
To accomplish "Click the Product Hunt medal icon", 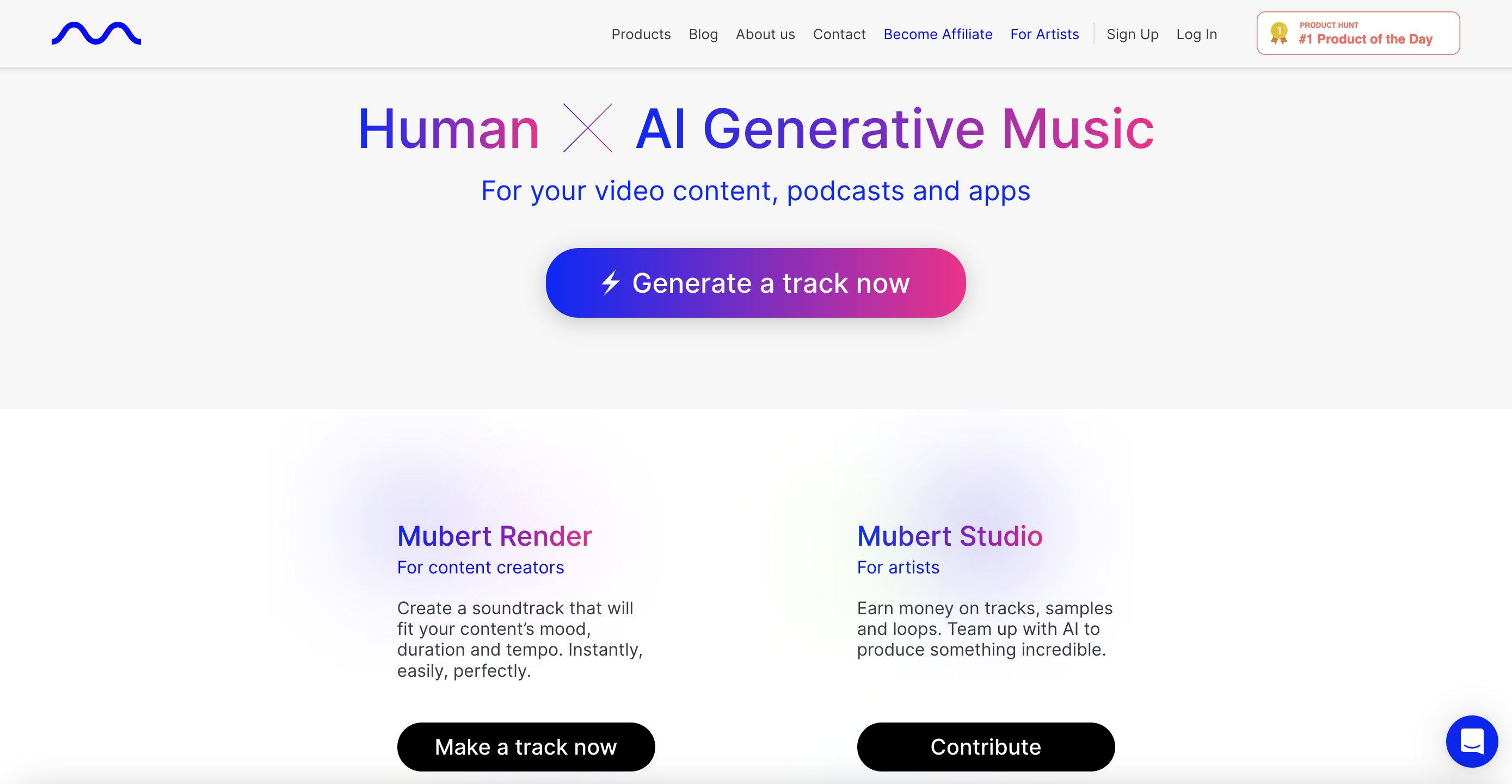I will 1278,33.
